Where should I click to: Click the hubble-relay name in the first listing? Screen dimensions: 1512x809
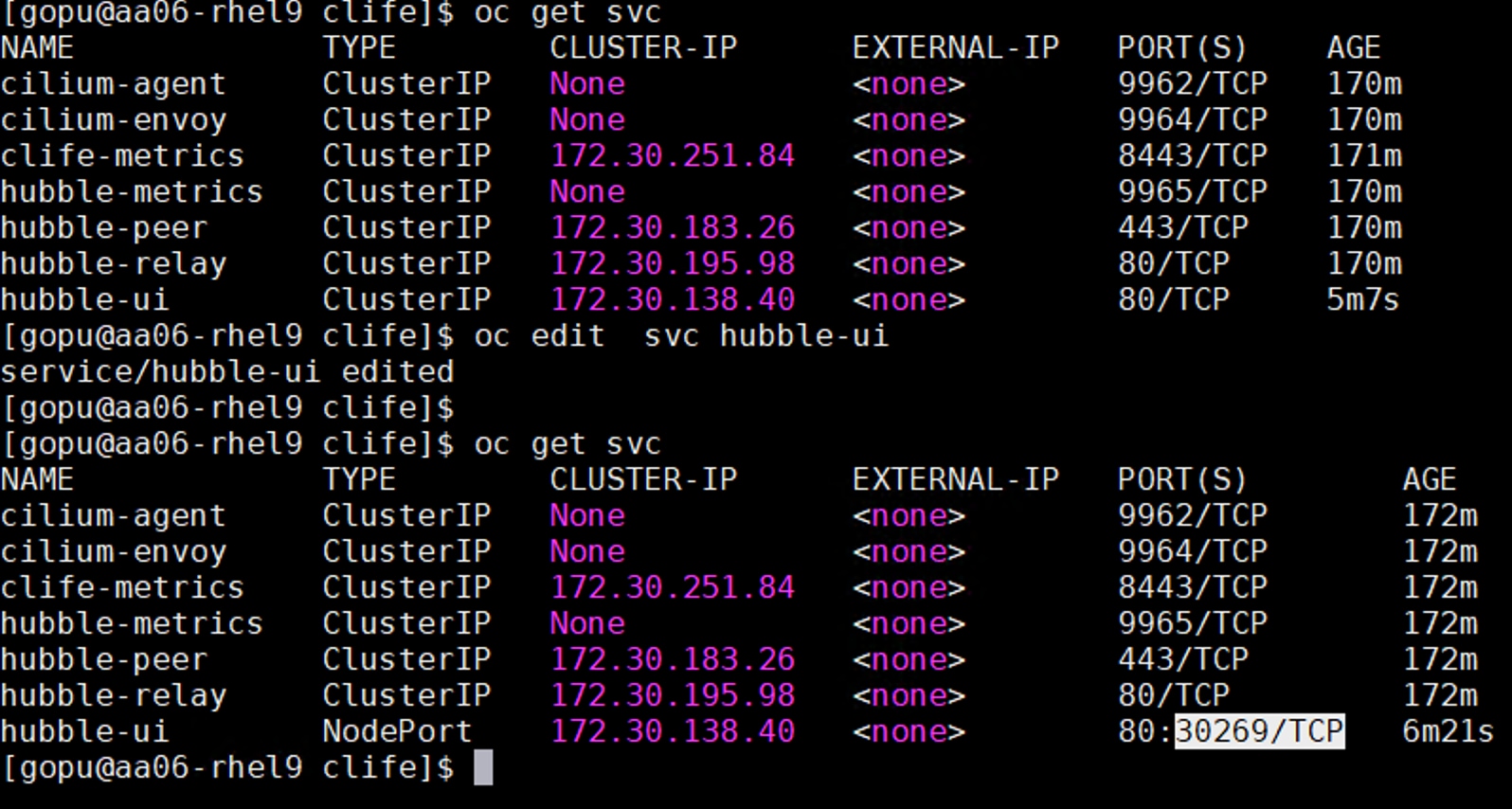(114, 263)
